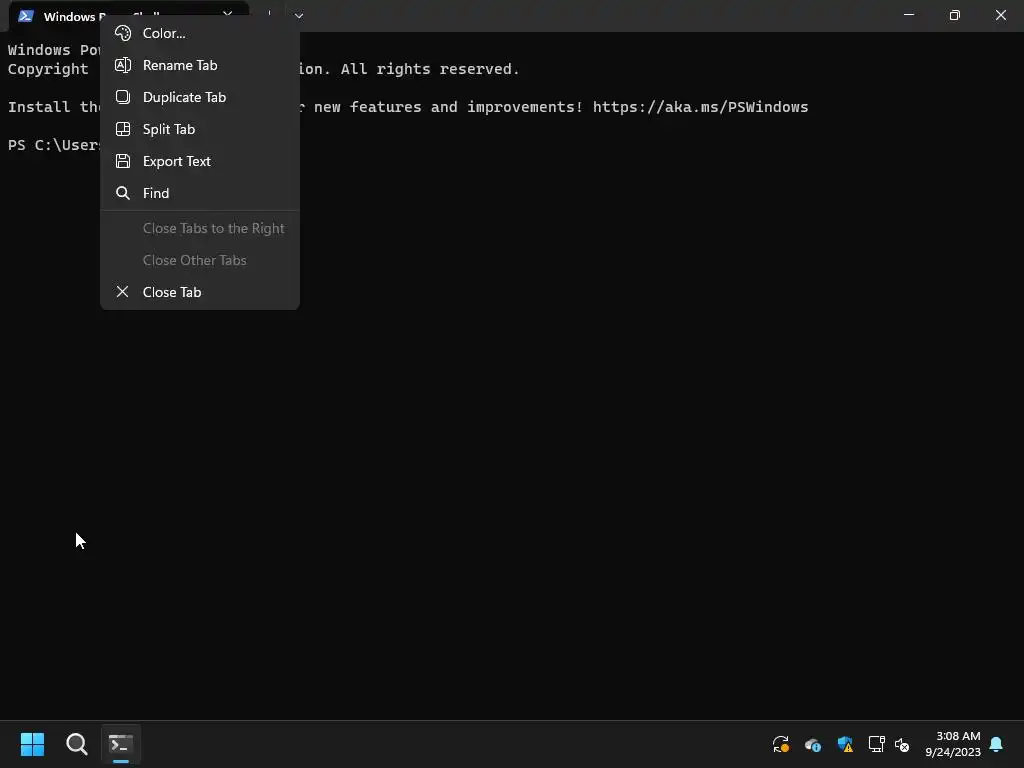Image resolution: width=1024 pixels, height=768 pixels.
Task: Click the 'new features and improvements!' text
Action: [449, 107]
